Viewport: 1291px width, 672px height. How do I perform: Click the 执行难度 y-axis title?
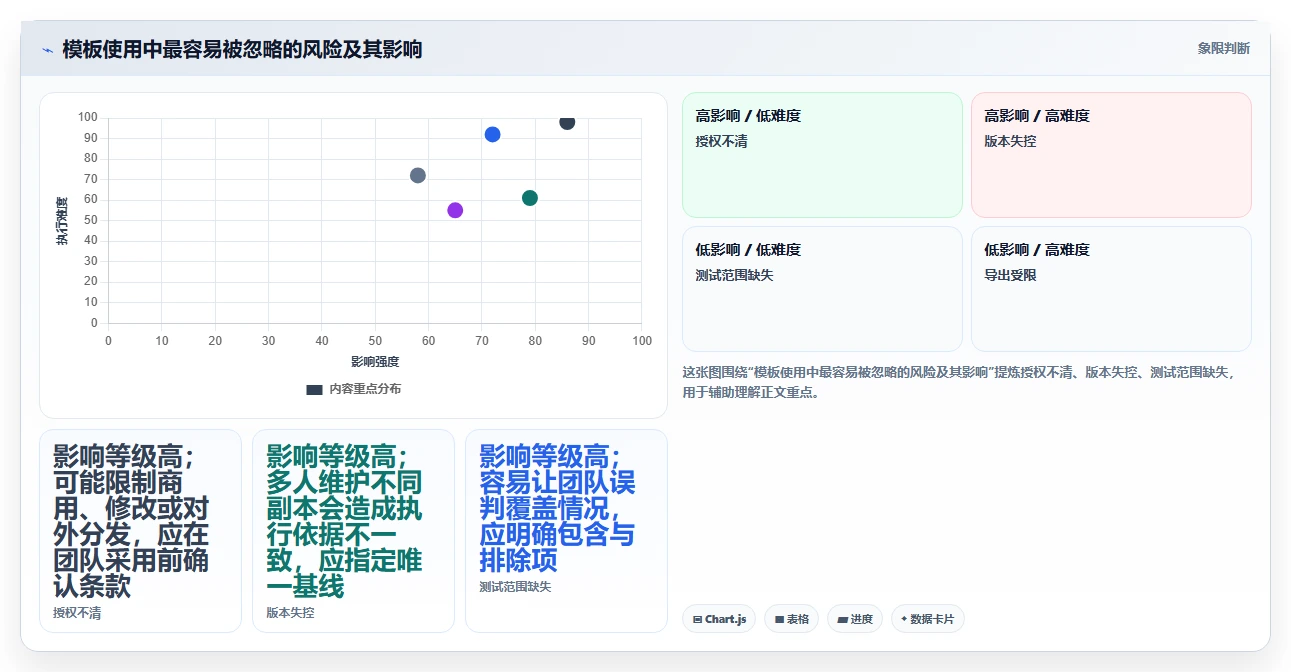[x=62, y=221]
